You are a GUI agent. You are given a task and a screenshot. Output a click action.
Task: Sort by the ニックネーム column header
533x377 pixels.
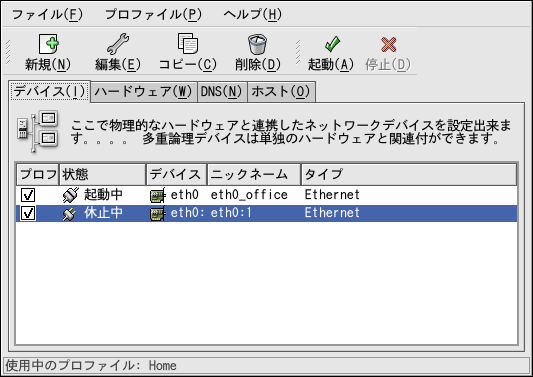(254, 174)
